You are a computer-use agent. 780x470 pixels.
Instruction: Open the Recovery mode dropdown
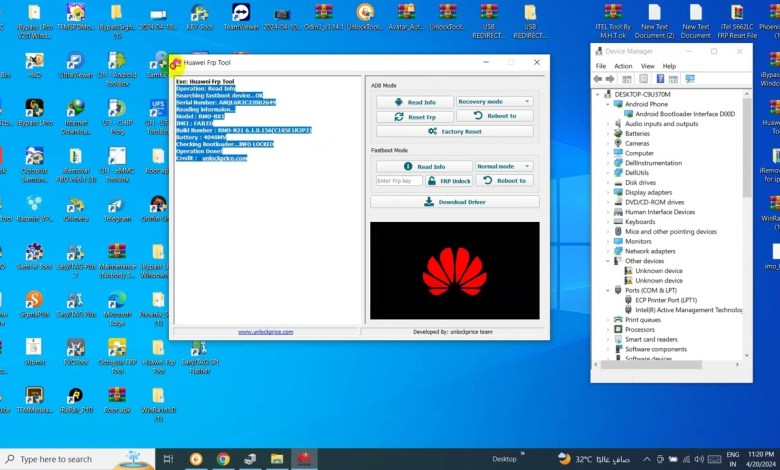(x=494, y=102)
